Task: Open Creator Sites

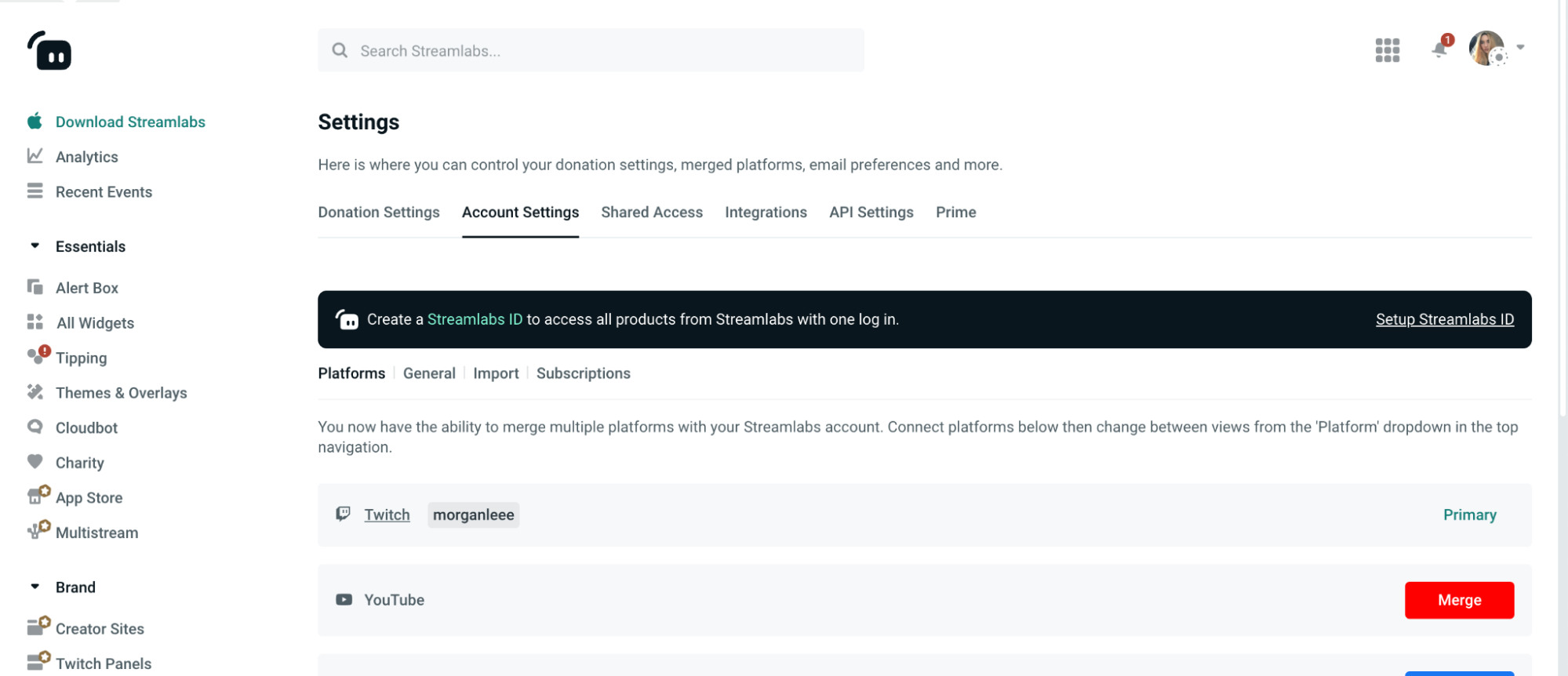Action: tap(100, 629)
